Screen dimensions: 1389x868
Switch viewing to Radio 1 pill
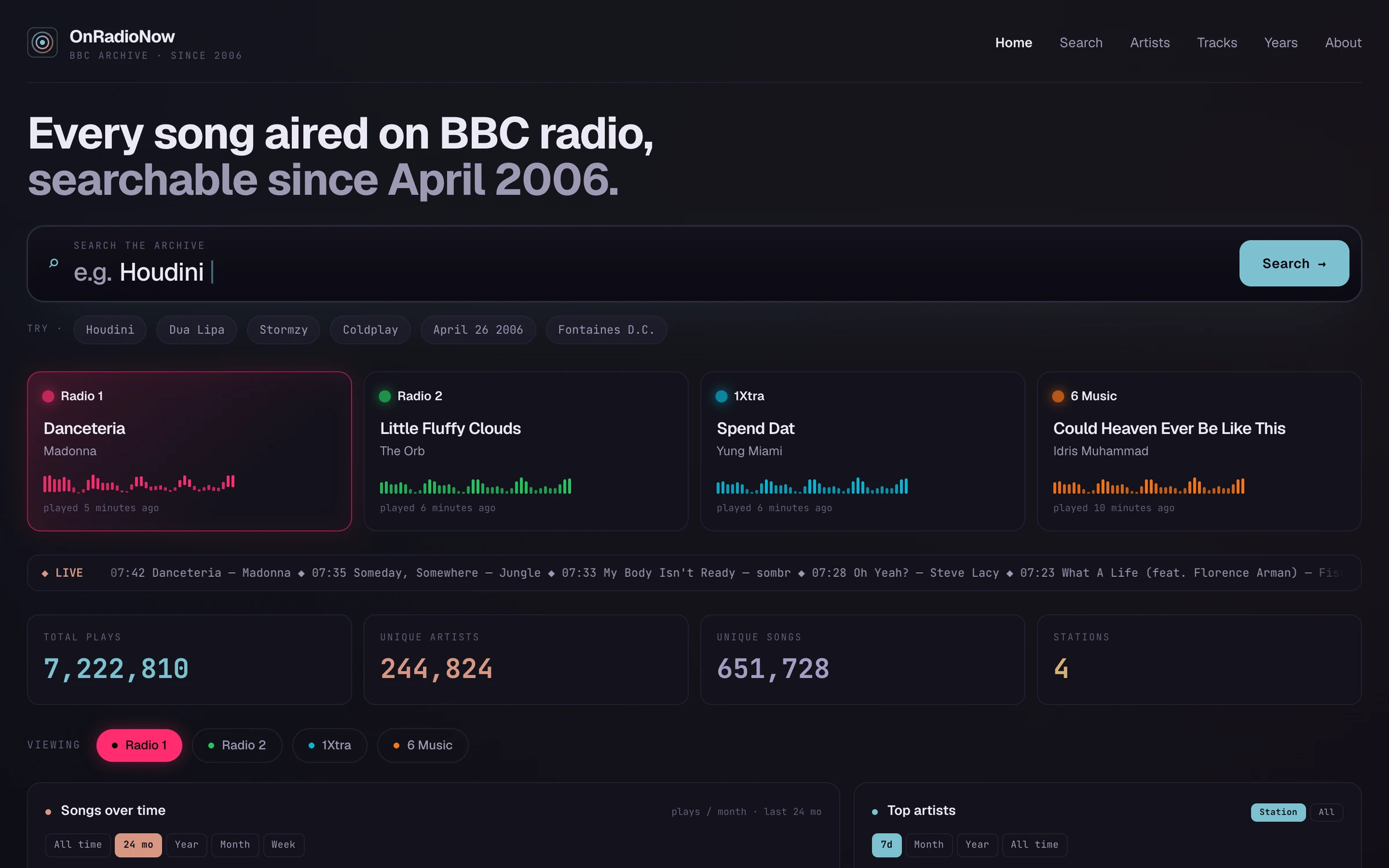tap(139, 745)
